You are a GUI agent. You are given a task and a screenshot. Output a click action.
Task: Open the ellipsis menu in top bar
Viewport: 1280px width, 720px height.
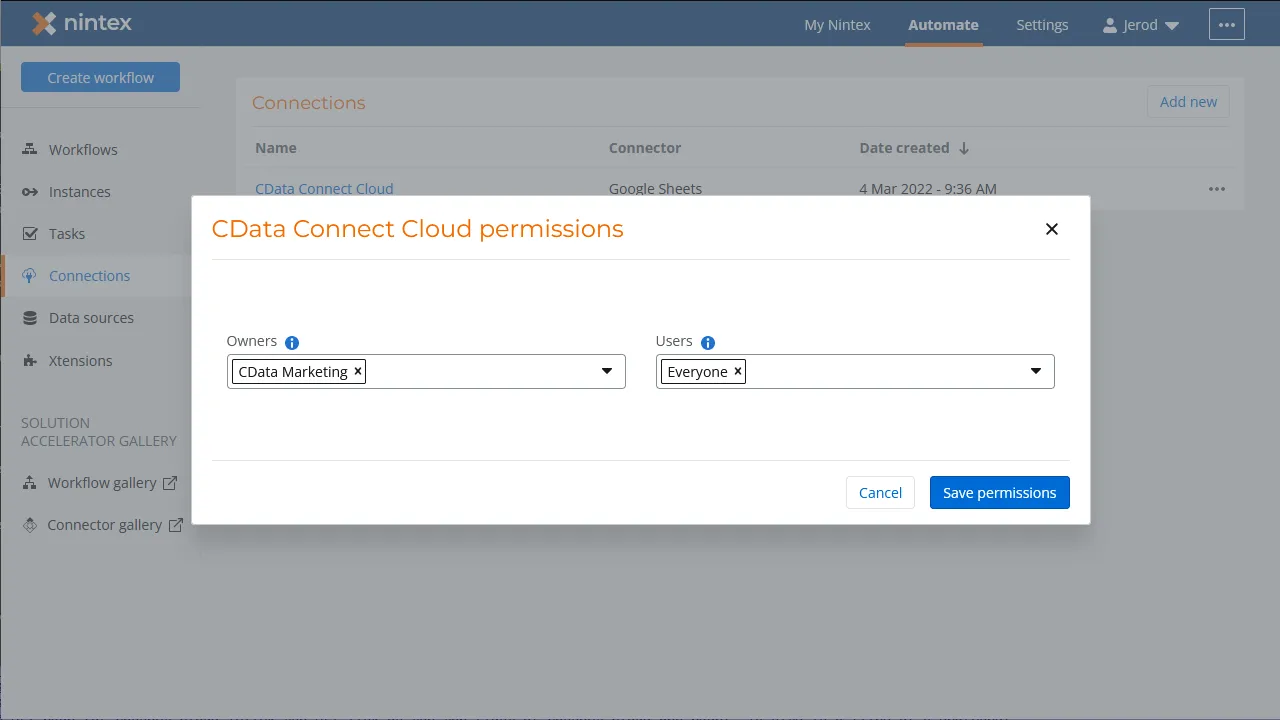[1227, 24]
